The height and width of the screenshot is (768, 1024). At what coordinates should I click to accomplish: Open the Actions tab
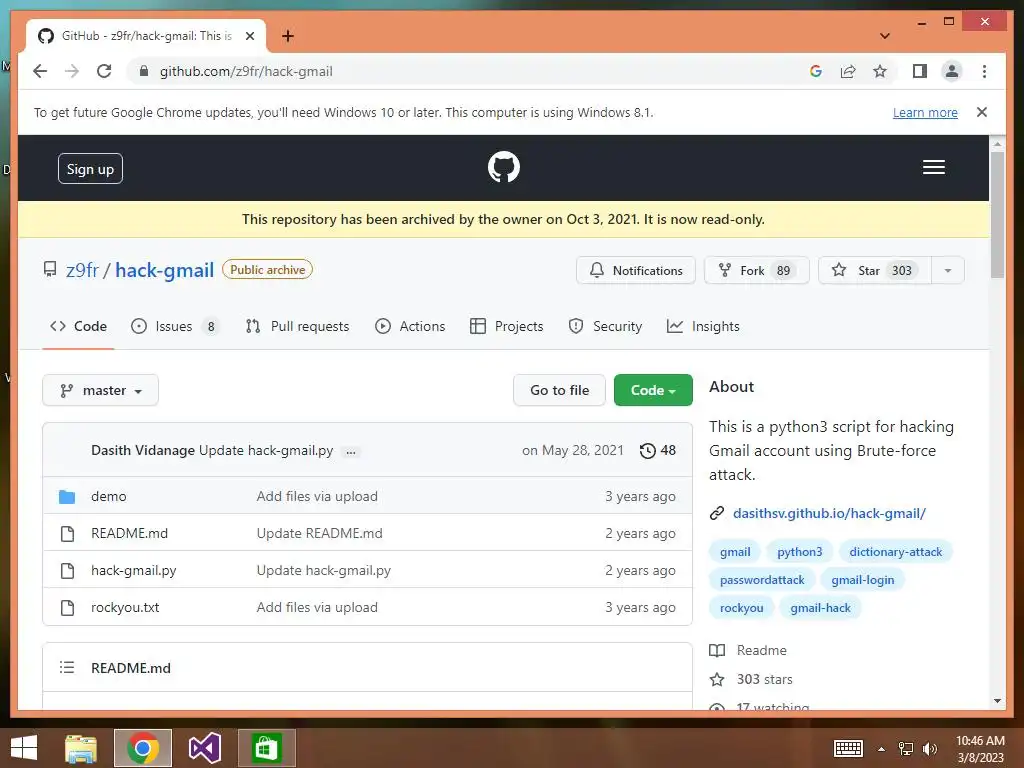(x=410, y=327)
